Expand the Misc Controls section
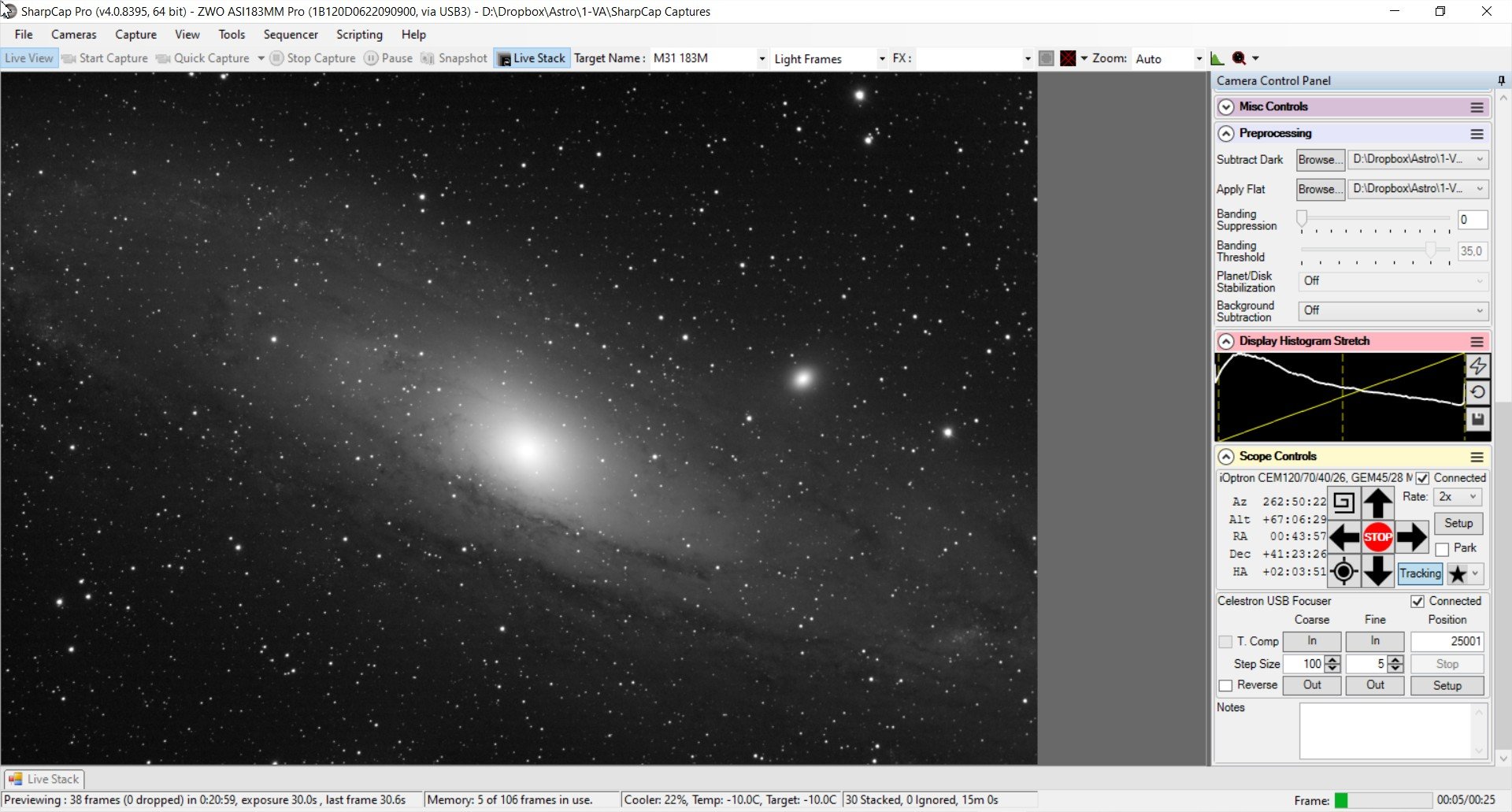1512x812 pixels. (x=1226, y=107)
